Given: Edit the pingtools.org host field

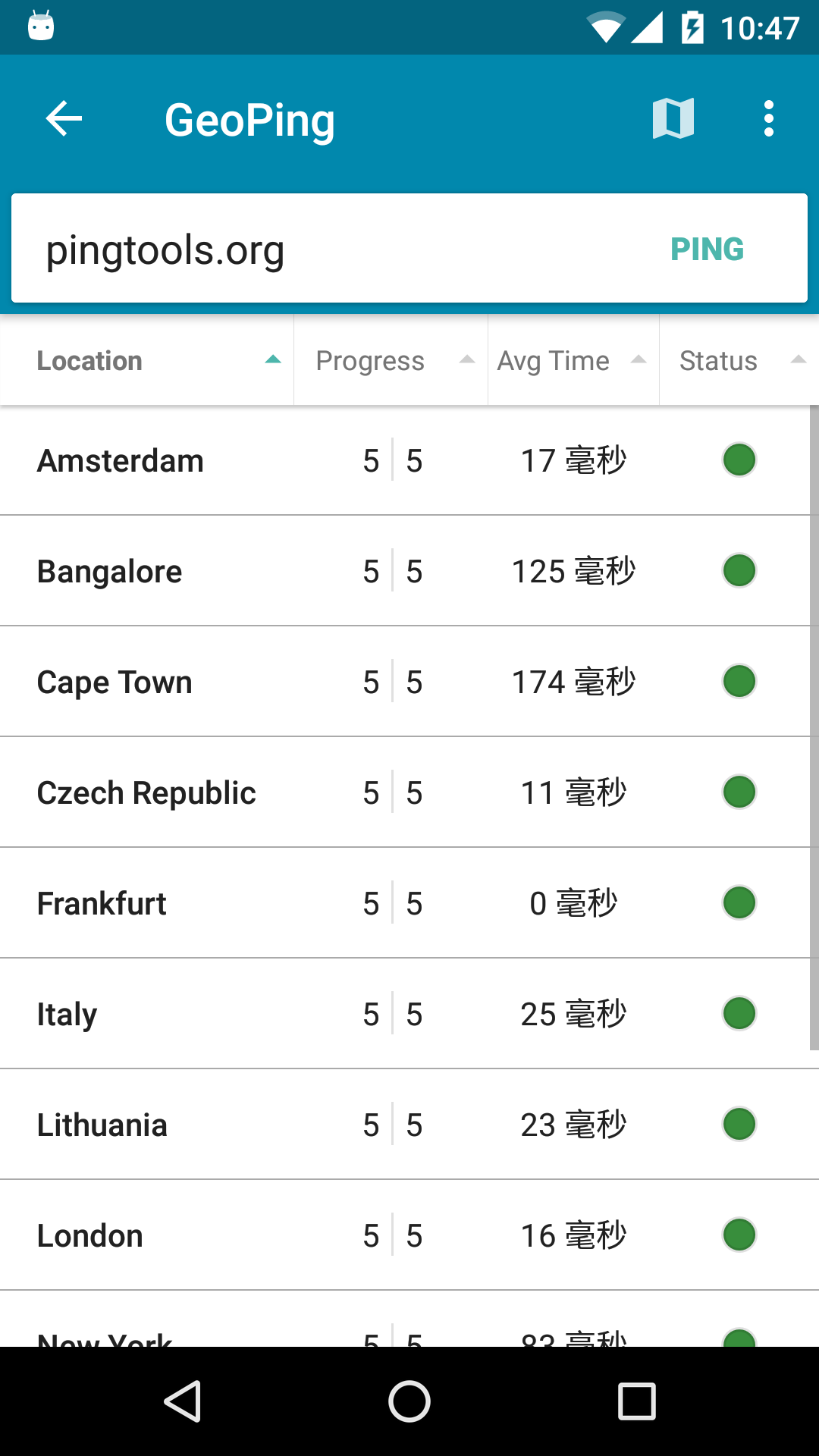Looking at the screenshot, I should [x=334, y=249].
